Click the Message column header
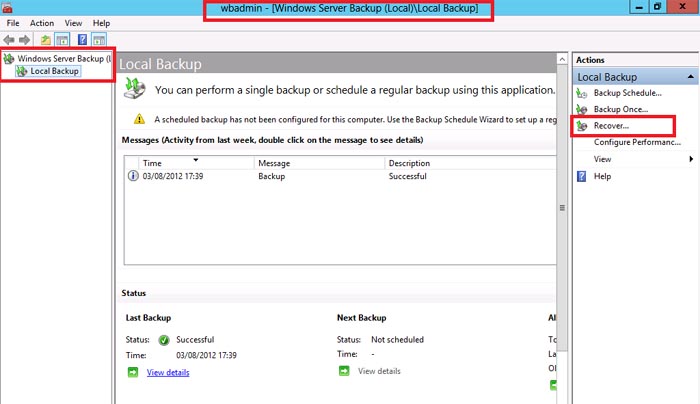The height and width of the screenshot is (404, 700). pyautogui.click(x=319, y=163)
